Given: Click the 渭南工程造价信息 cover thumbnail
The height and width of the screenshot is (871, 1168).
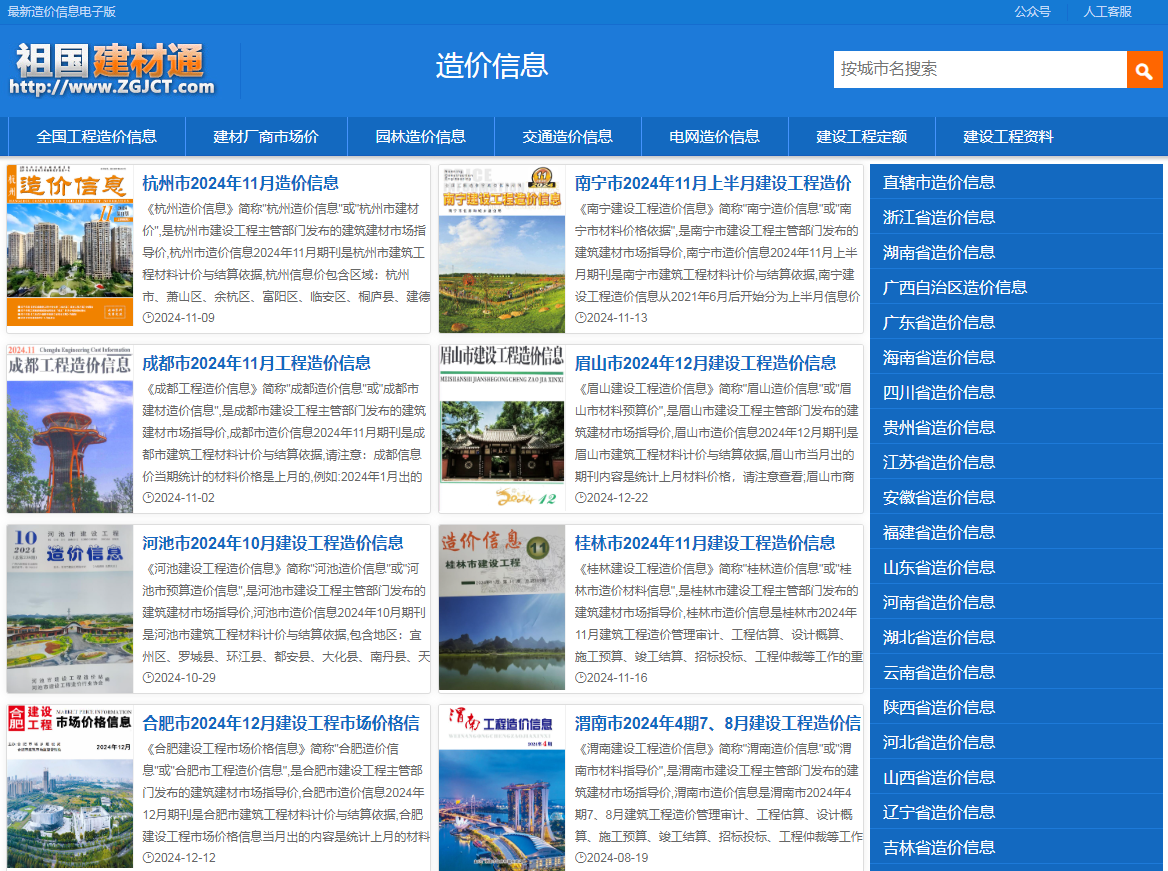Looking at the screenshot, I should [x=502, y=788].
